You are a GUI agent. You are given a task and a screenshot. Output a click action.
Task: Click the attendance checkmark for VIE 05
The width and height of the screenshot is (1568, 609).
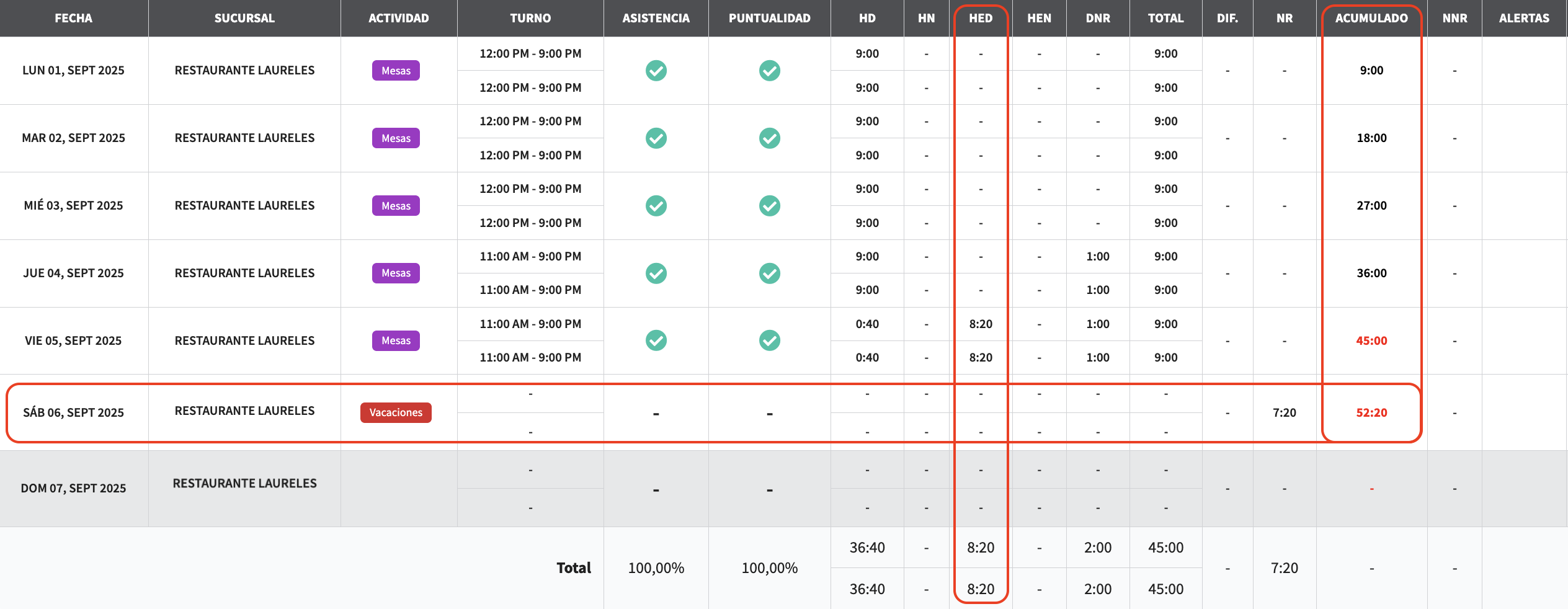pos(656,340)
